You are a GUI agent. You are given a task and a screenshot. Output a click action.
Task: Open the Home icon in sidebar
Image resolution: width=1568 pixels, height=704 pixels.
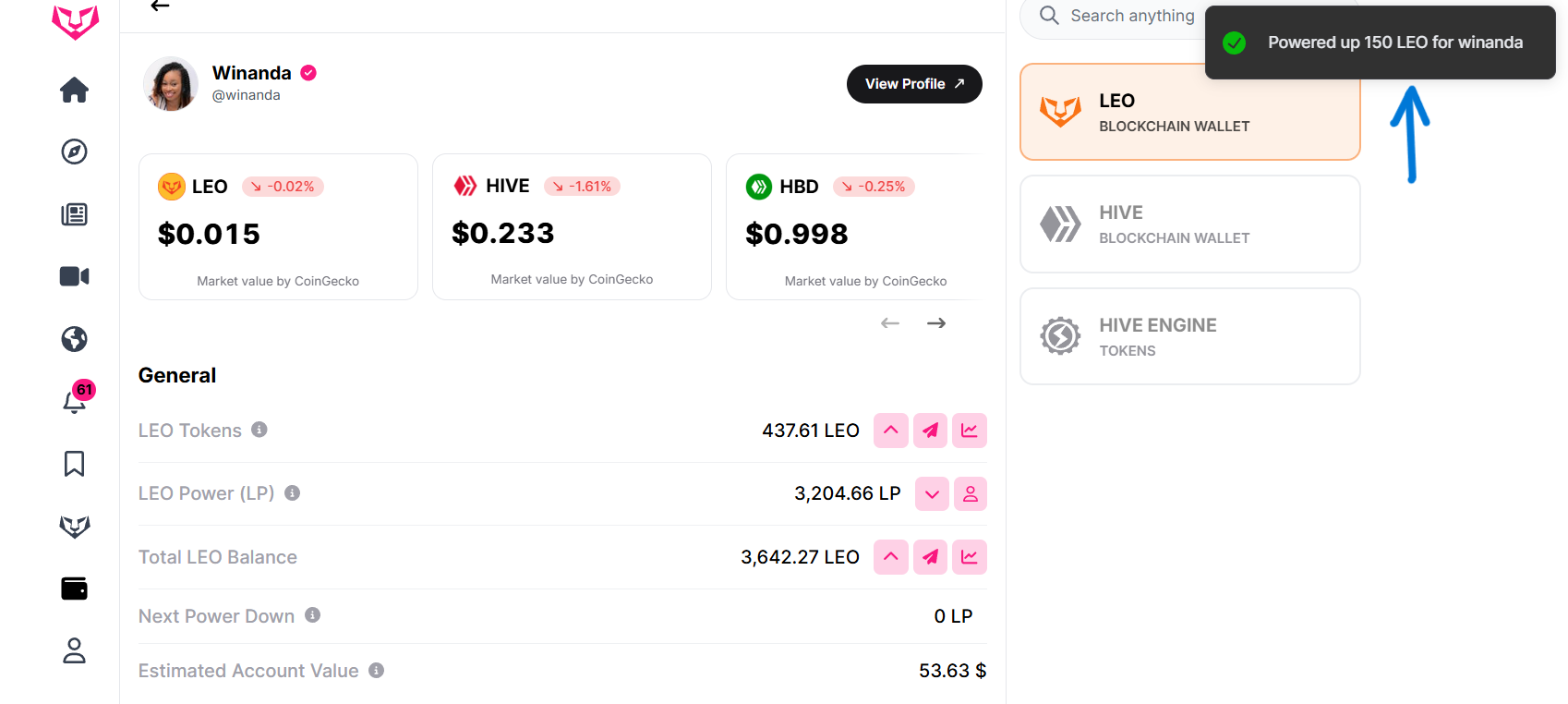74,90
